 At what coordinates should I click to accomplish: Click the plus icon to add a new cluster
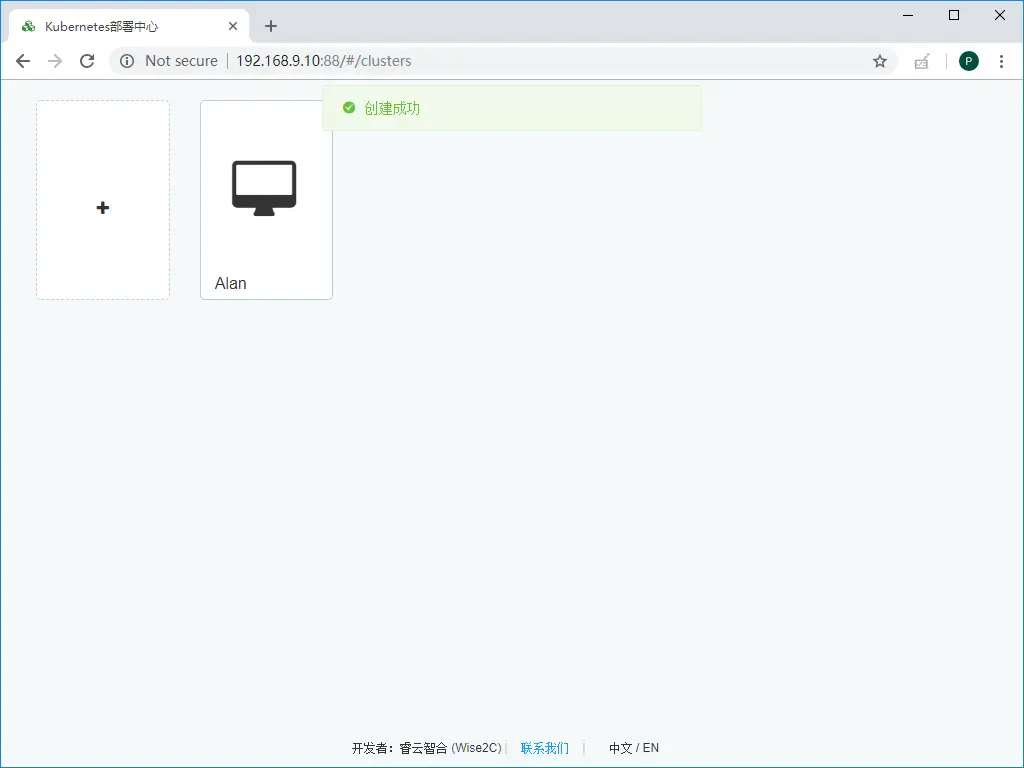(x=102, y=207)
